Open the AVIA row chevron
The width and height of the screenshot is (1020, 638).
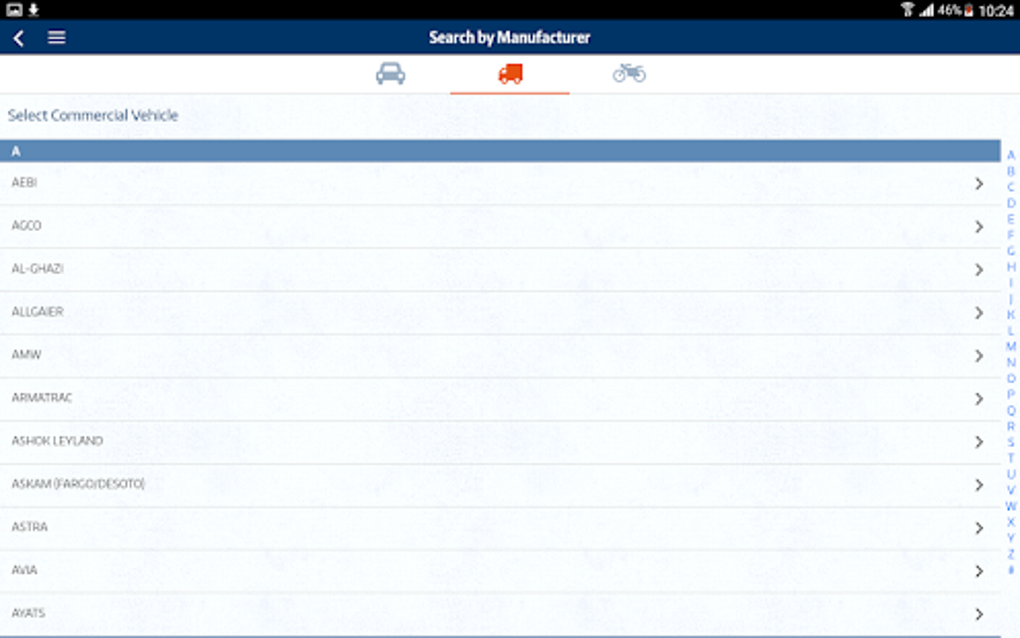click(x=979, y=571)
